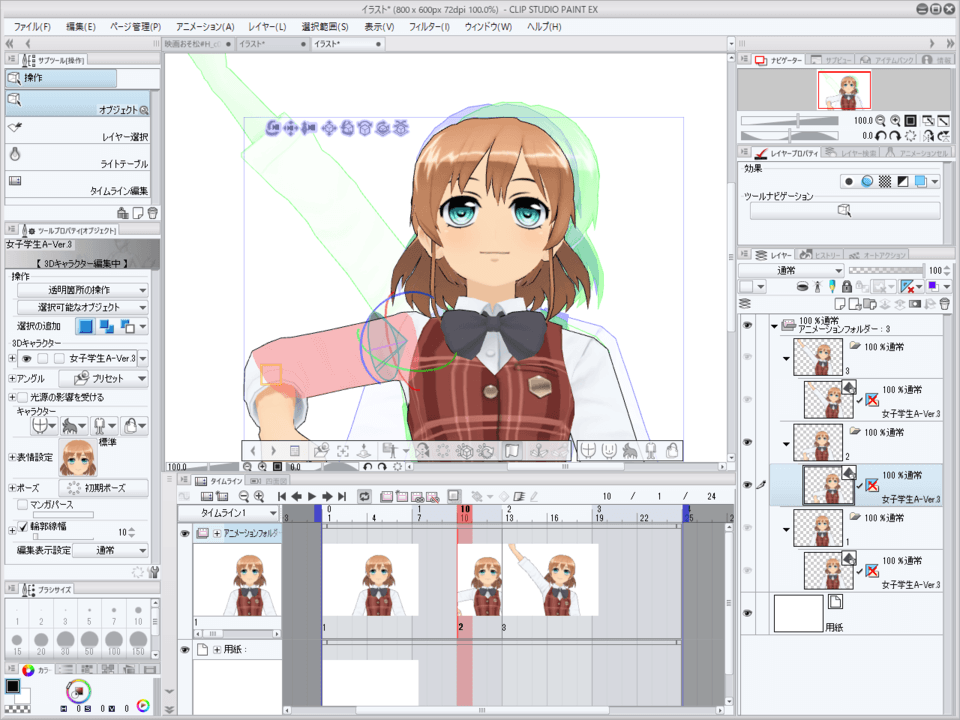Image resolution: width=960 pixels, height=720 pixels.
Task: Open the アニメーション(A) menu
Action: (204, 26)
